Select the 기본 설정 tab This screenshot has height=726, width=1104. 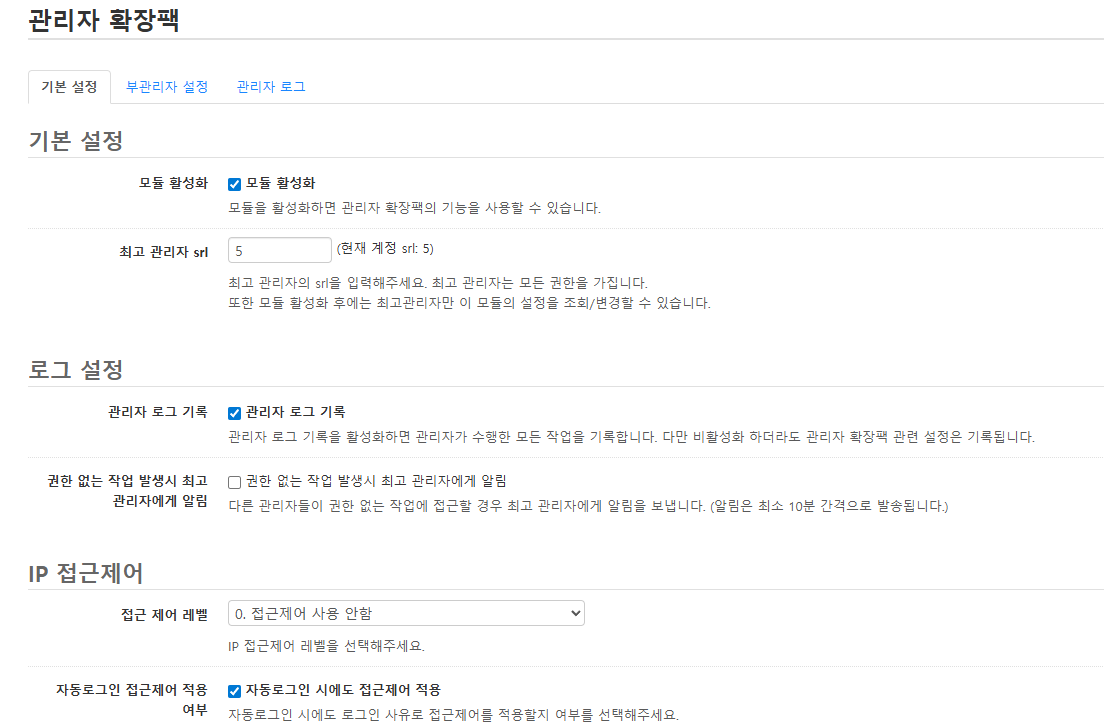point(69,87)
